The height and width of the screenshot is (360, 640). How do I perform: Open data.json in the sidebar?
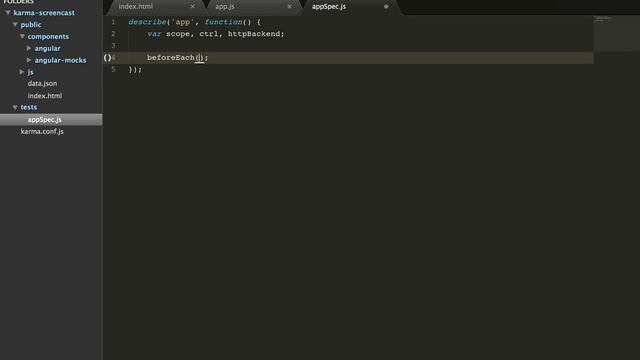pyautogui.click(x=42, y=83)
